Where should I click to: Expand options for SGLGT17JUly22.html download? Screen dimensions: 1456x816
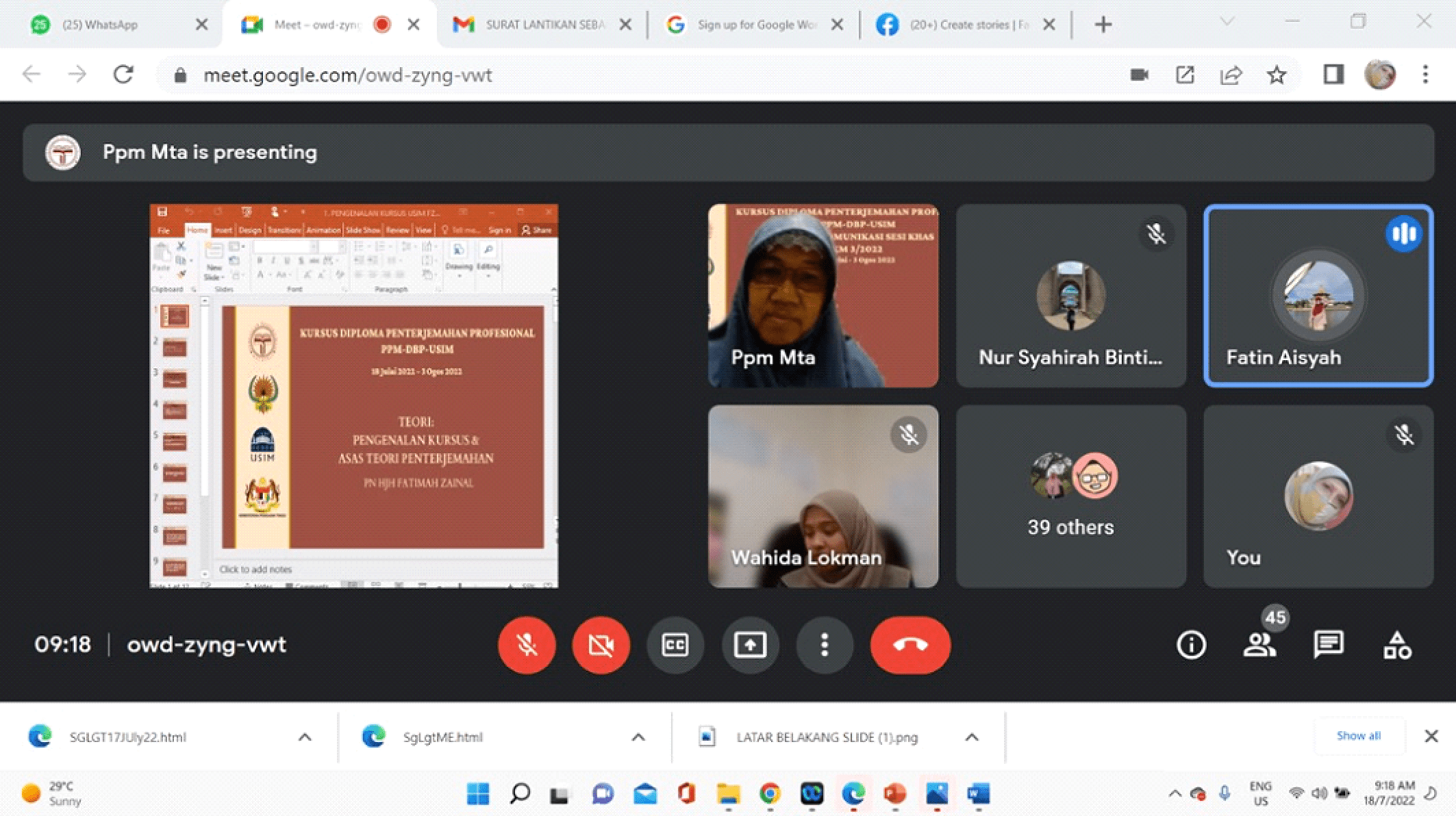pyautogui.click(x=305, y=737)
